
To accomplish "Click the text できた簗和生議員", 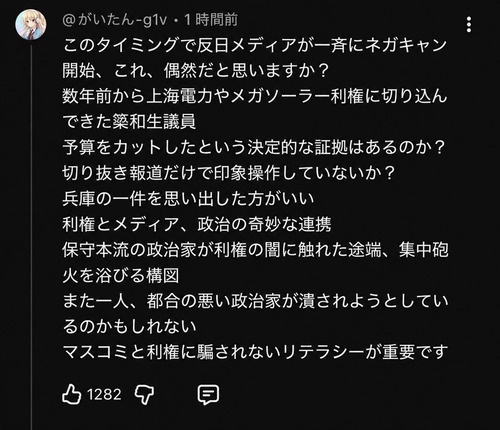I will point(129,122).
